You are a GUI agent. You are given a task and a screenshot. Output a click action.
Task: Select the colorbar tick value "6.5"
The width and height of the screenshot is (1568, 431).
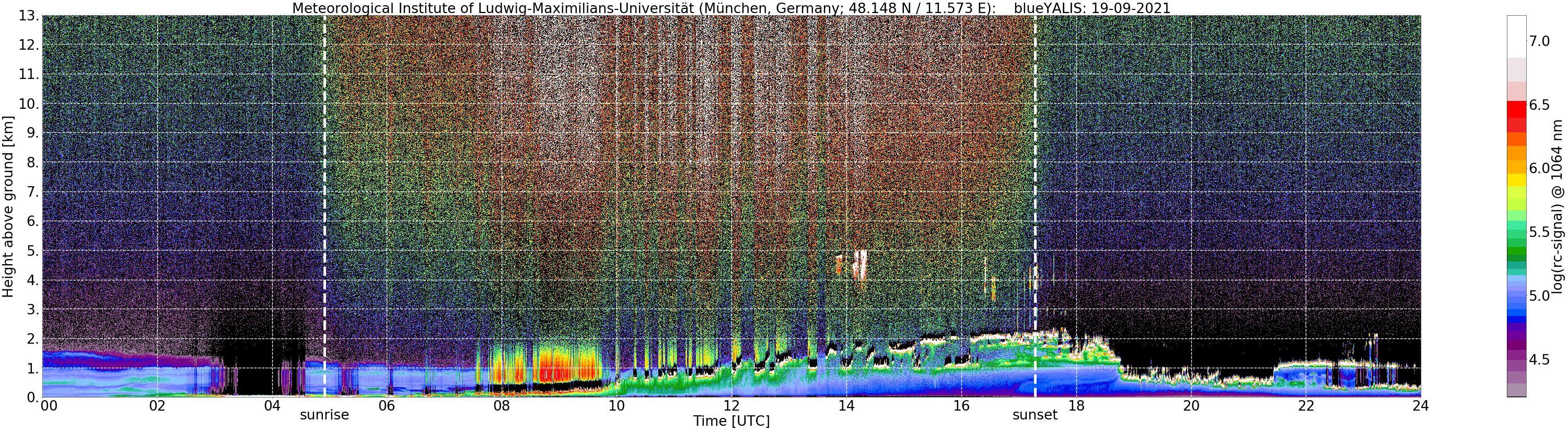1539,105
